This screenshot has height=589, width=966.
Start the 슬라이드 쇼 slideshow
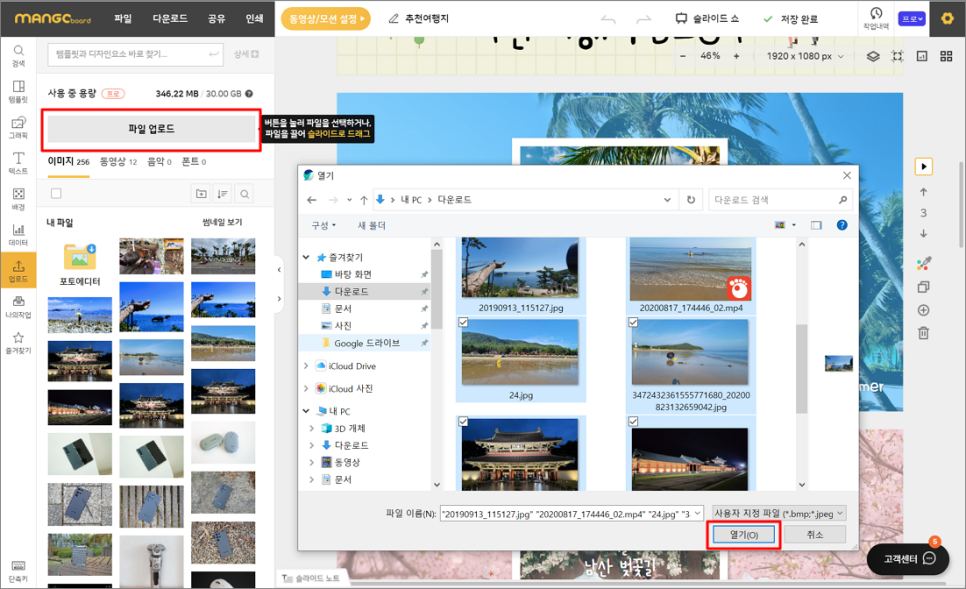[x=707, y=19]
